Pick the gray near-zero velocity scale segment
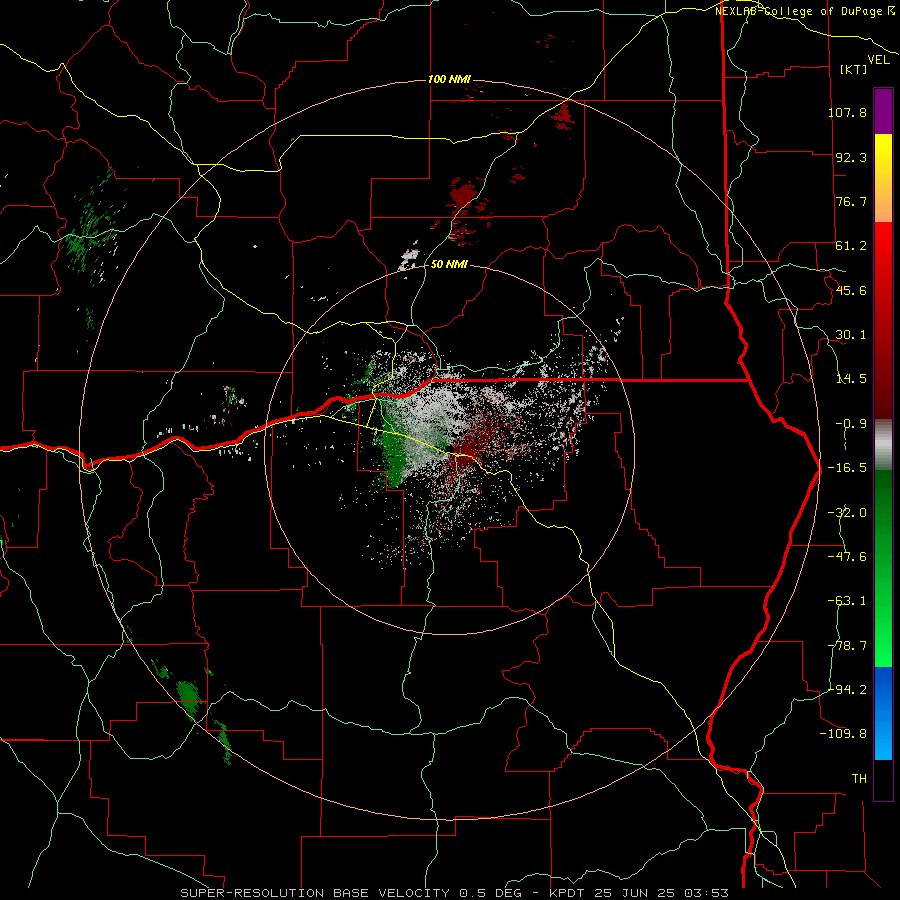This screenshot has width=900, height=900. point(883,444)
